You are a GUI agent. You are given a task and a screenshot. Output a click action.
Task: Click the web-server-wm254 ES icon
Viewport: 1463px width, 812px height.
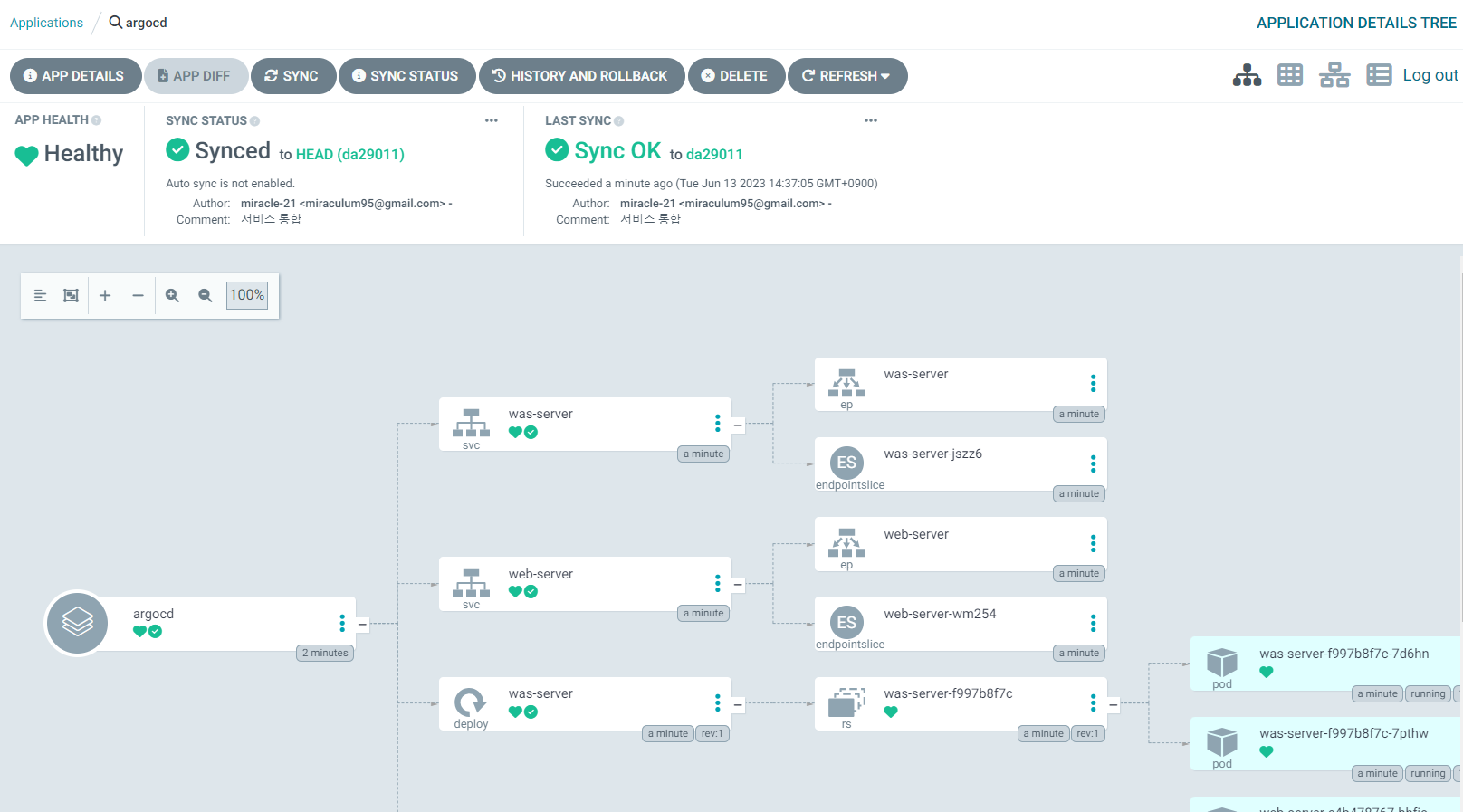click(x=846, y=623)
